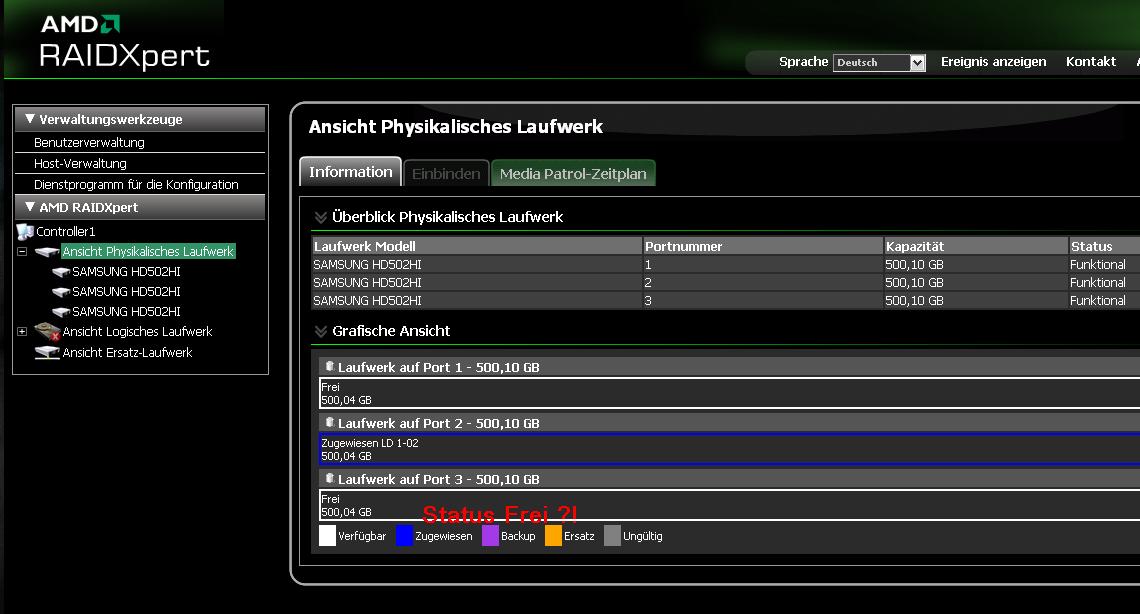Switch to the Information tab
Screen dimensions: 1140x614
350,172
